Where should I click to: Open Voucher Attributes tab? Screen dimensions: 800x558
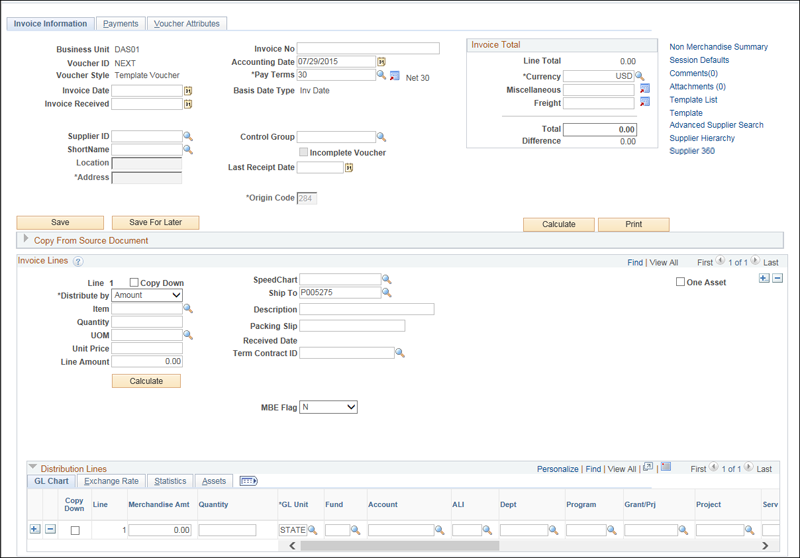pos(187,23)
